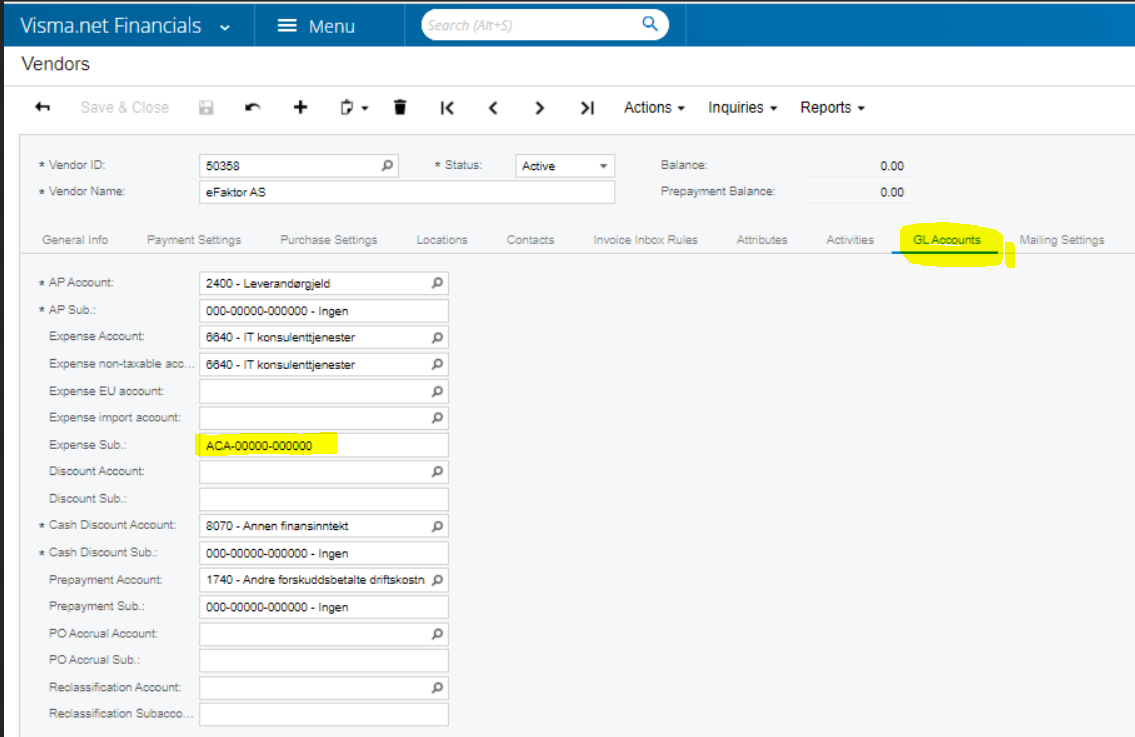Click into the Expense Sub. field
1135x737 pixels.
tap(323, 445)
